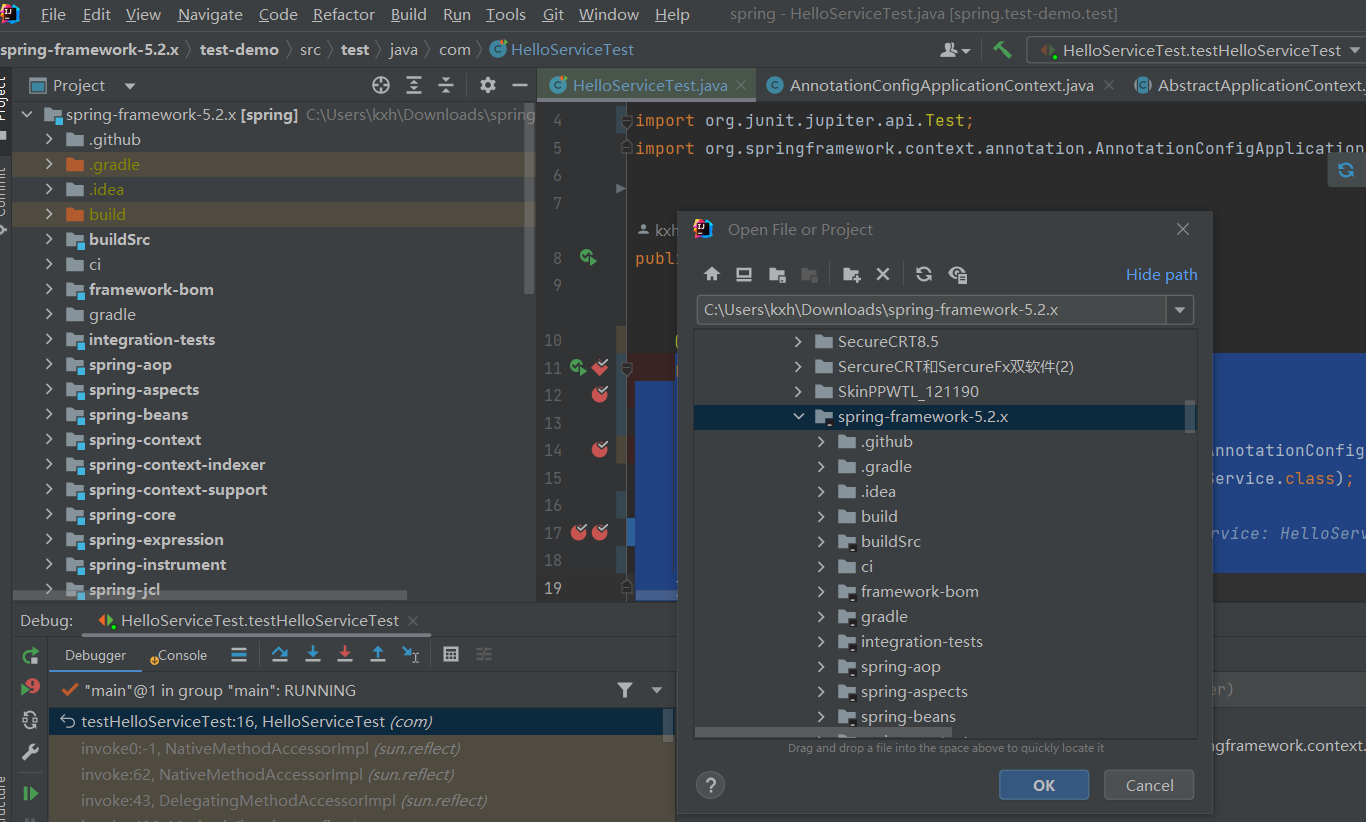
Task: Collapse spring-framework-5.2.x root in the Project panel
Action: pos(27,115)
